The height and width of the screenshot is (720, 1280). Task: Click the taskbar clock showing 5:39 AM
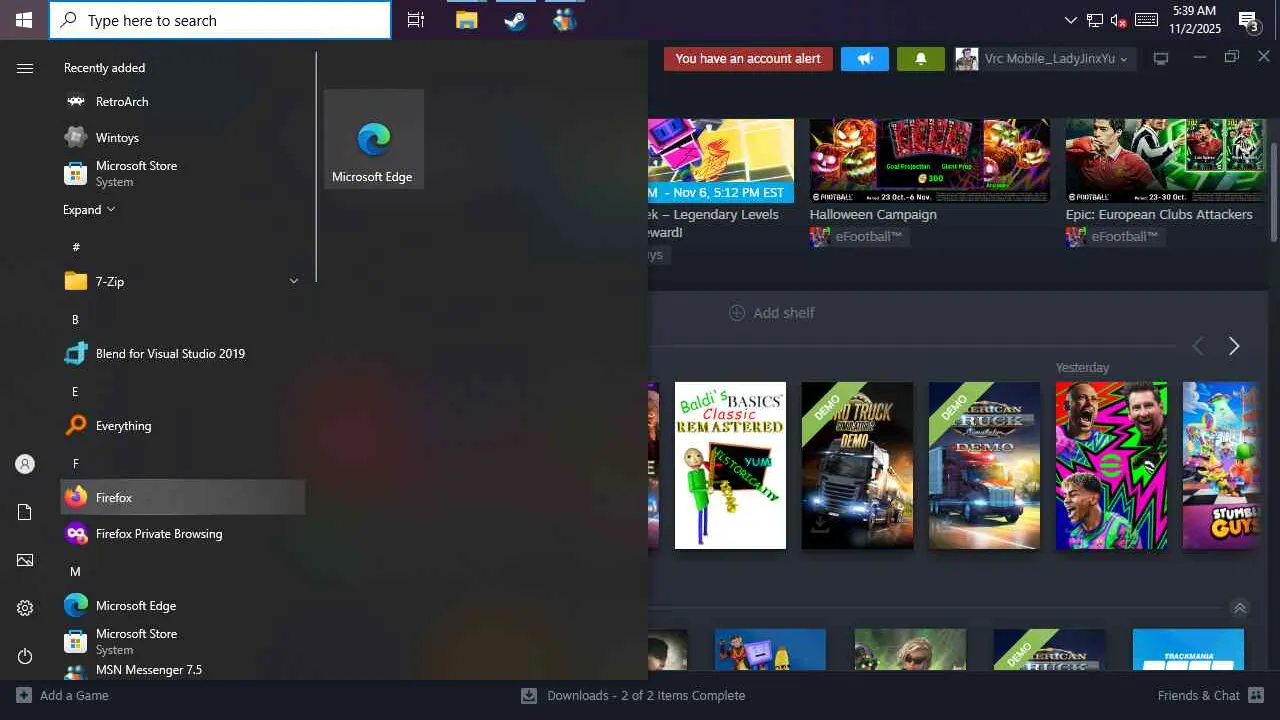click(1195, 20)
